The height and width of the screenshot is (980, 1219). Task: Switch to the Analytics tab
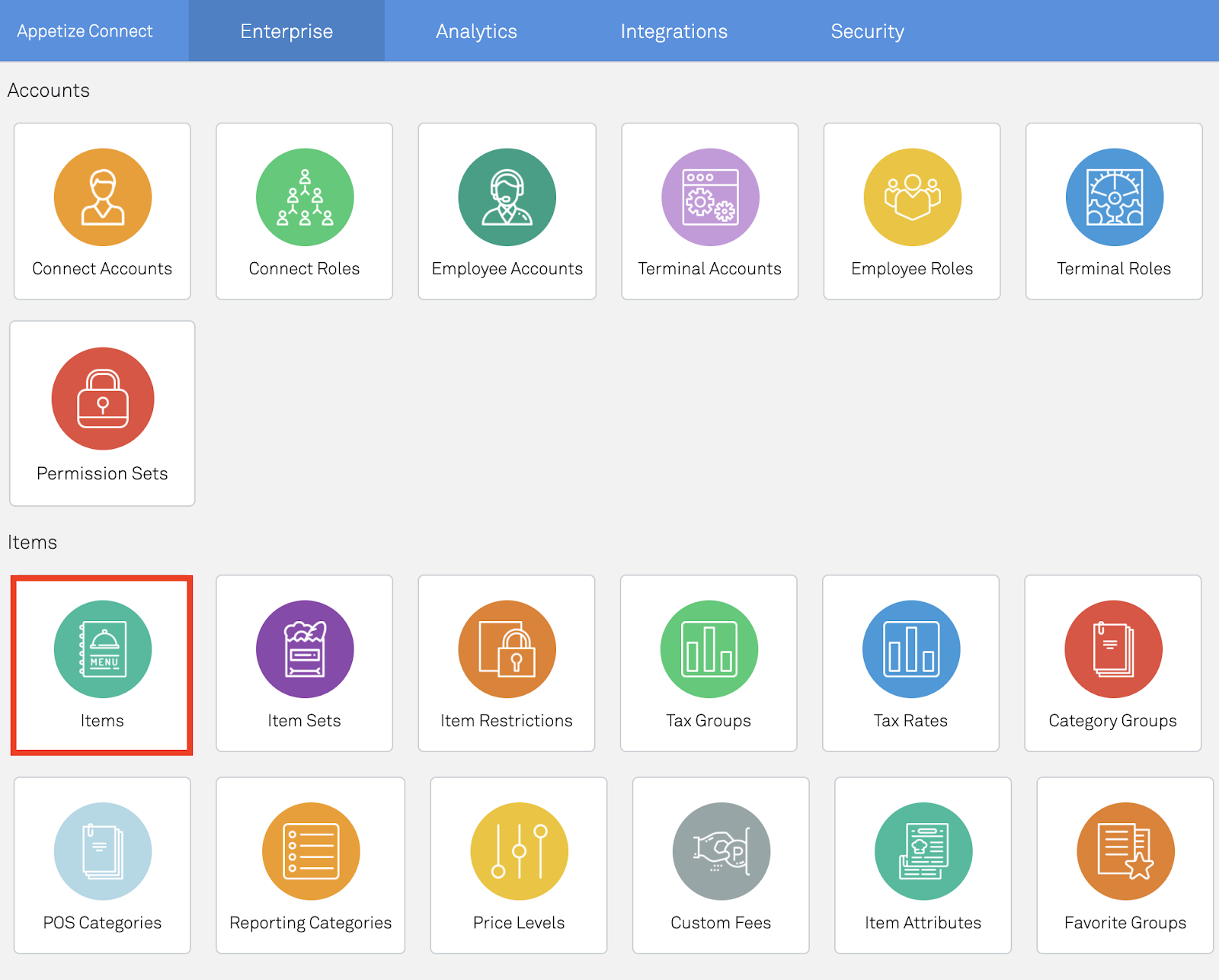(476, 31)
